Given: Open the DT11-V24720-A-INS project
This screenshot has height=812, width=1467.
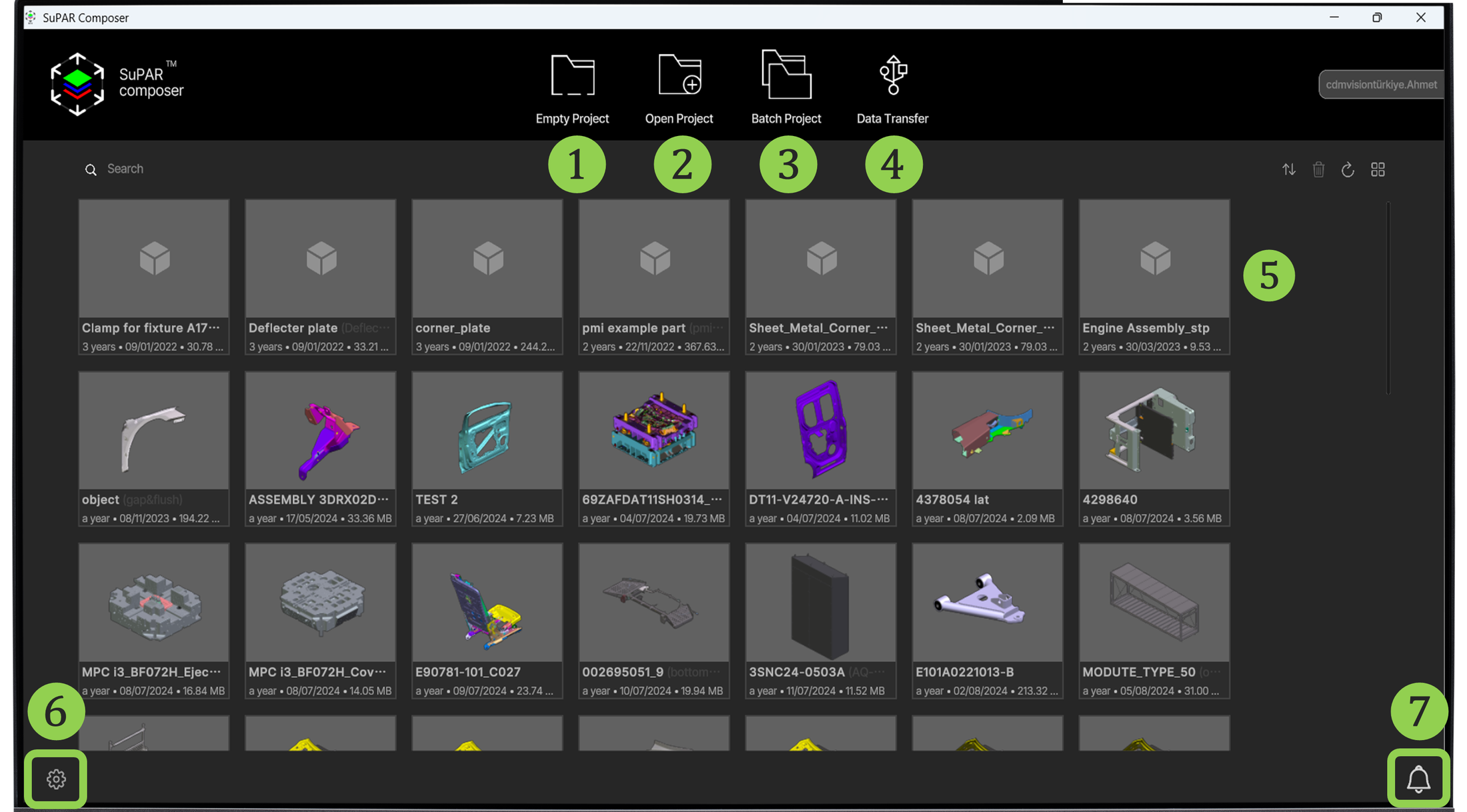Looking at the screenshot, I should [x=821, y=449].
